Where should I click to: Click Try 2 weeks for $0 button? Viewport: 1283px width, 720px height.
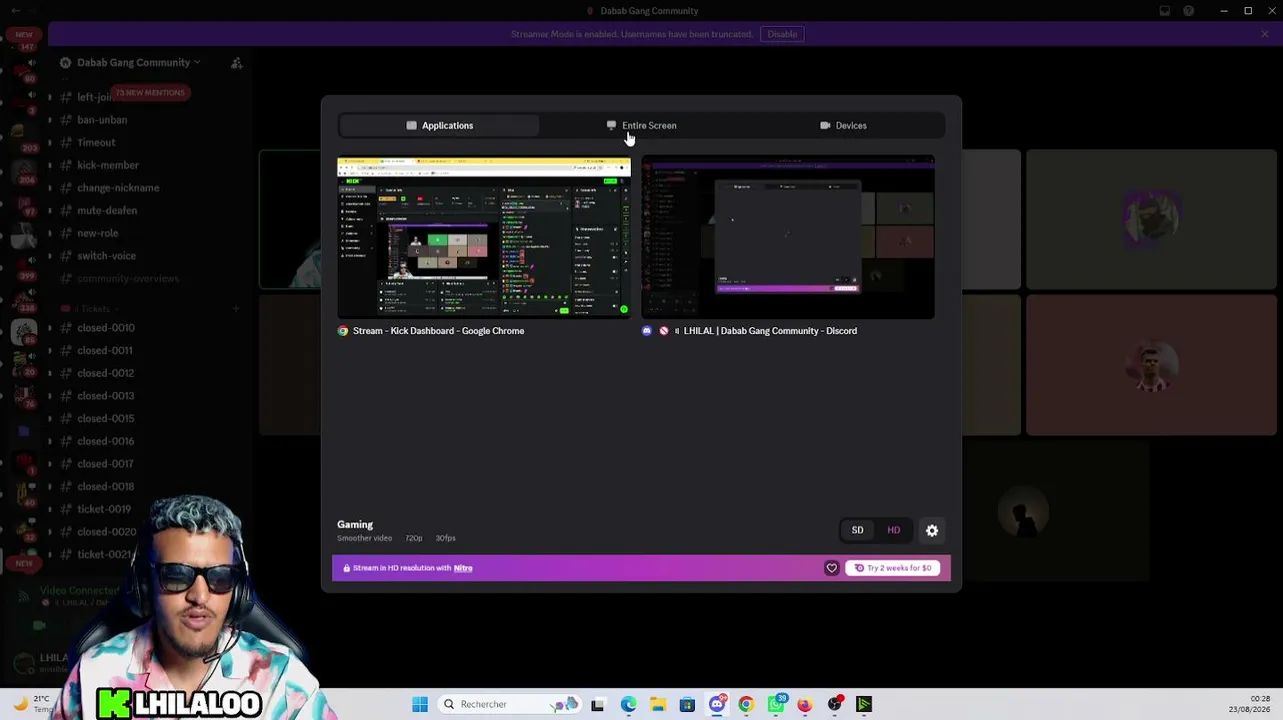point(892,568)
